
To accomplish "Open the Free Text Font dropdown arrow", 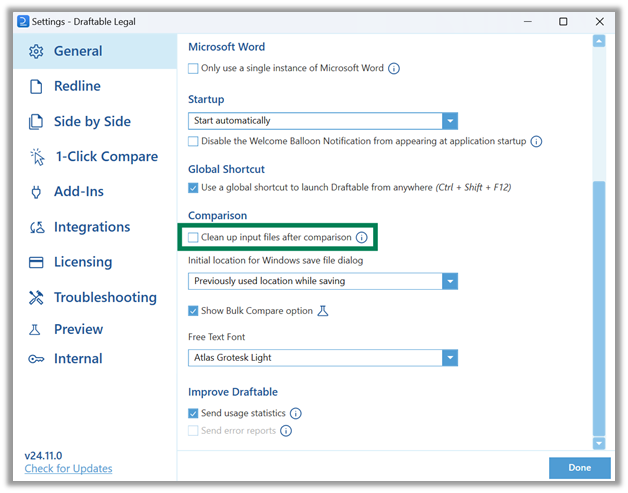I will tap(450, 358).
